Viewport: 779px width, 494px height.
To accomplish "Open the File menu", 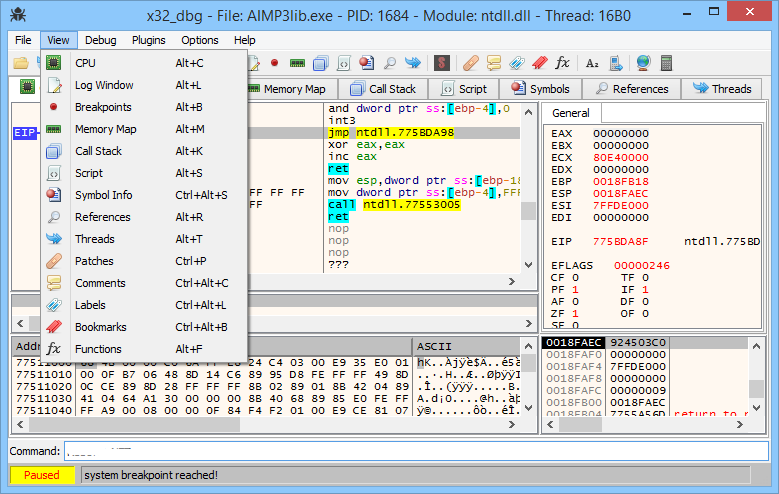I will point(23,40).
